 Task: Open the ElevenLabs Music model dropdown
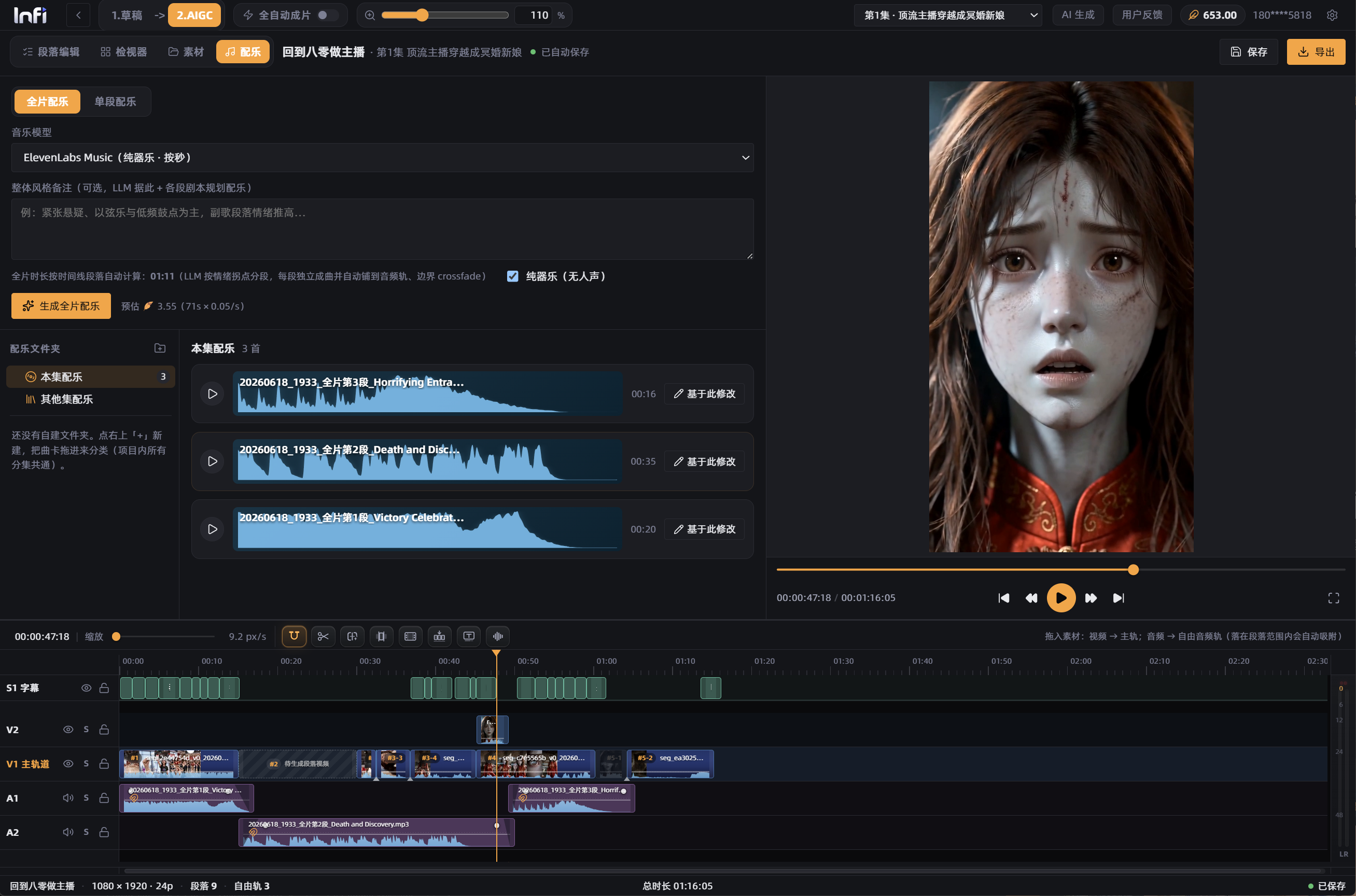(382, 158)
